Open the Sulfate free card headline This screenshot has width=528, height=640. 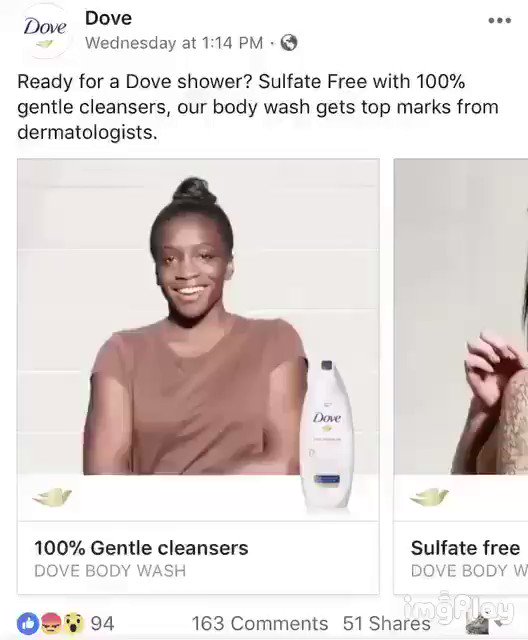point(466,548)
